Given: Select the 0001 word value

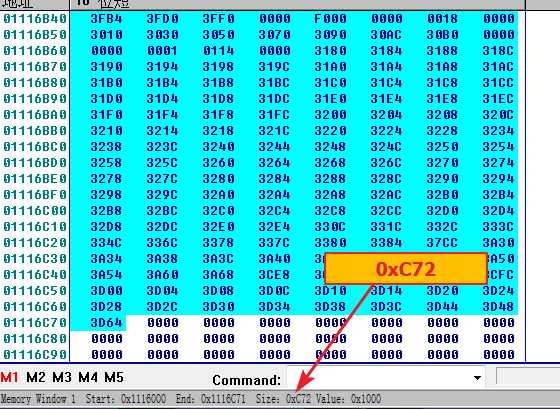Looking at the screenshot, I should tap(162, 51).
